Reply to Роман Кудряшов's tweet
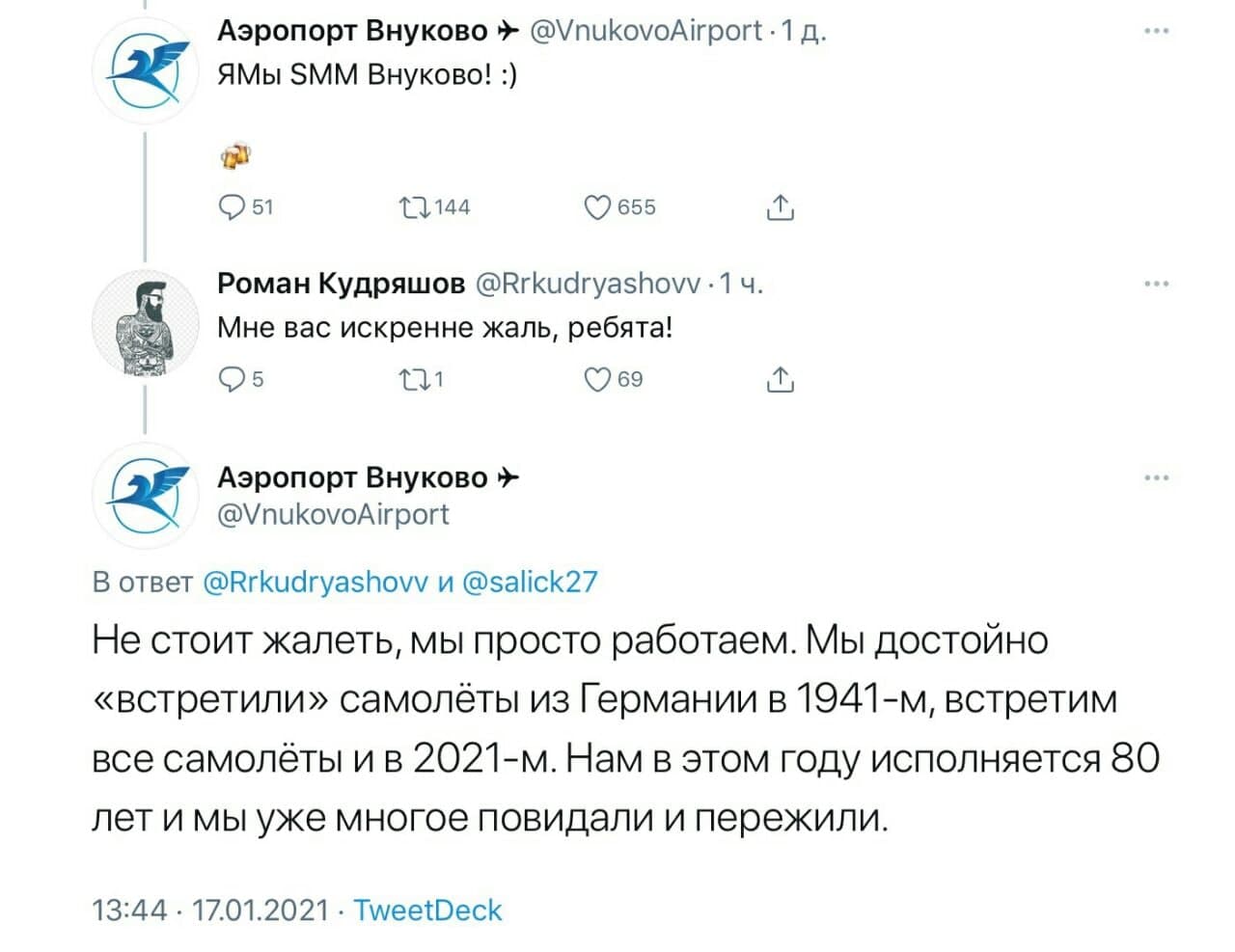Image resolution: width=1235 pixels, height=952 pixels. pyautogui.click(x=233, y=380)
